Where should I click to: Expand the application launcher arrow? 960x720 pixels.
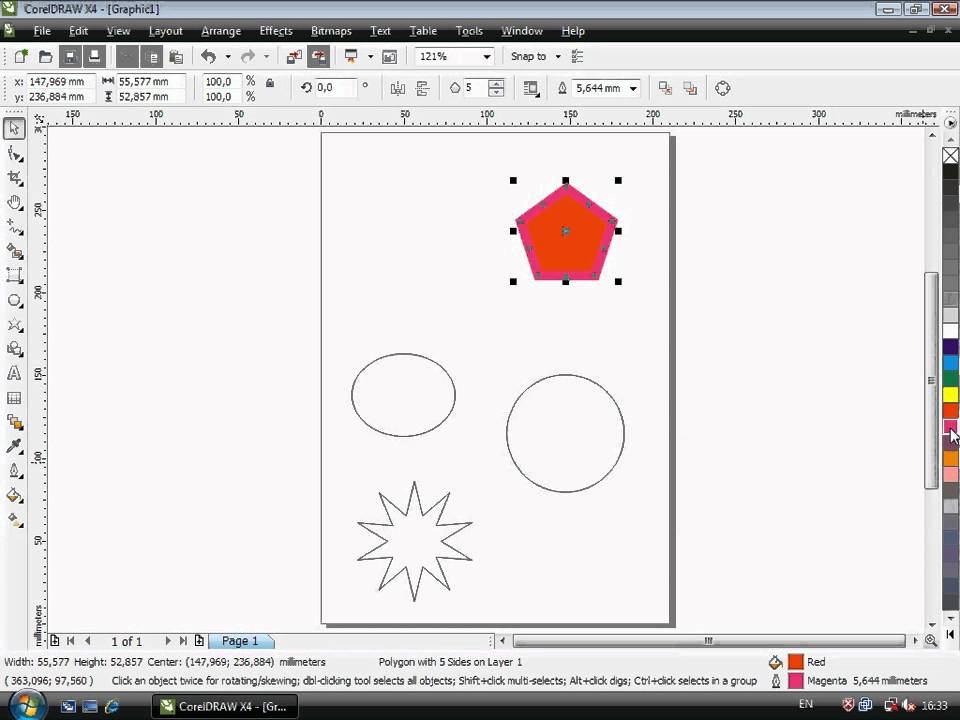coord(370,57)
